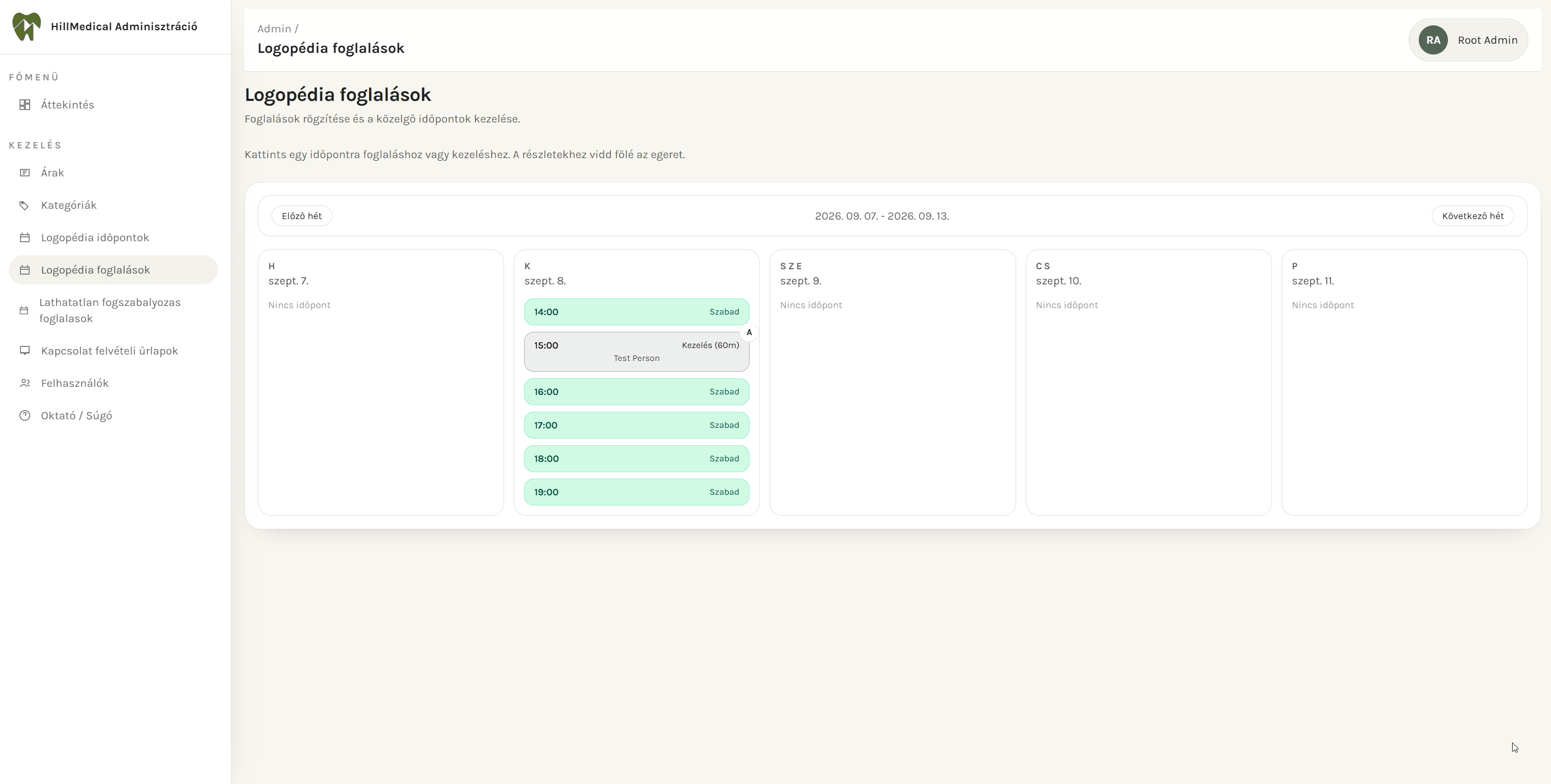1551x784 pixels.
Task: Click the Logopédia időpontok calendar icon
Action: click(25, 238)
